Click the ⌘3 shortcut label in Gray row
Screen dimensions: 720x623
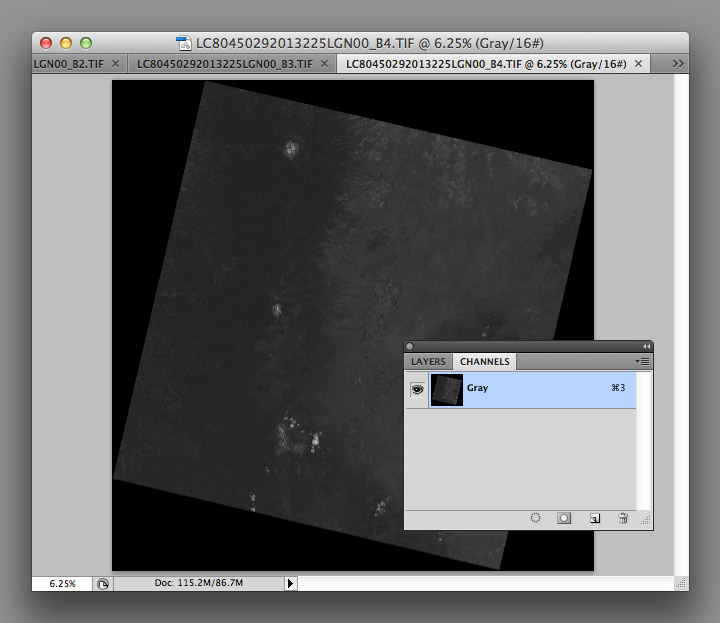click(618, 388)
